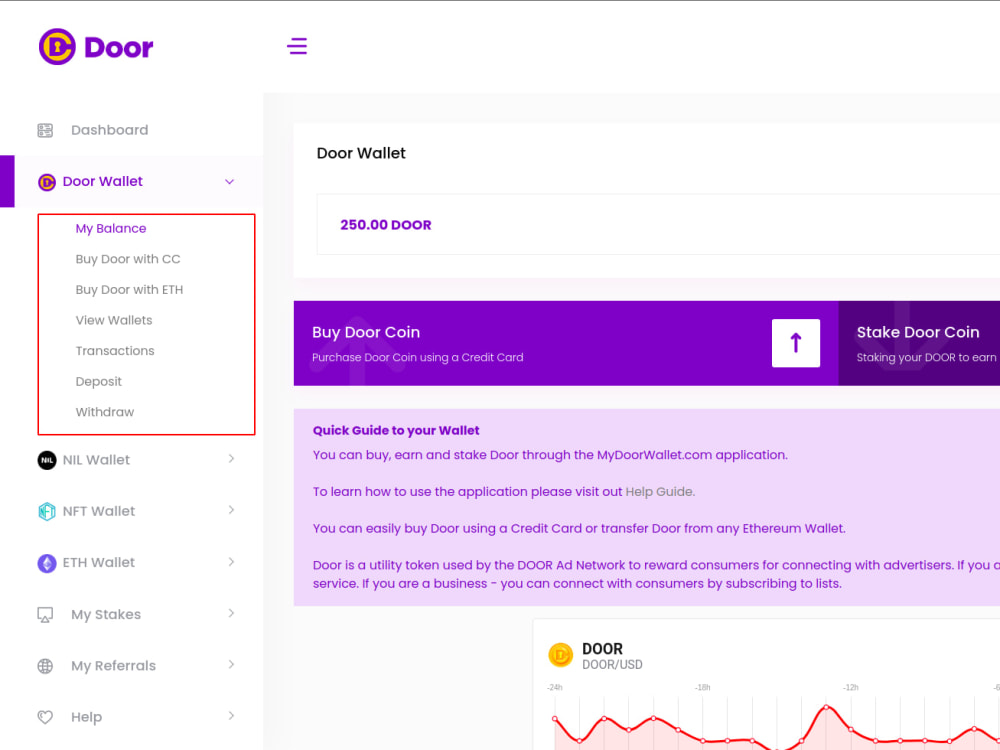Image resolution: width=1000 pixels, height=750 pixels.
Task: Open Buy Door with CC
Action: click(128, 259)
